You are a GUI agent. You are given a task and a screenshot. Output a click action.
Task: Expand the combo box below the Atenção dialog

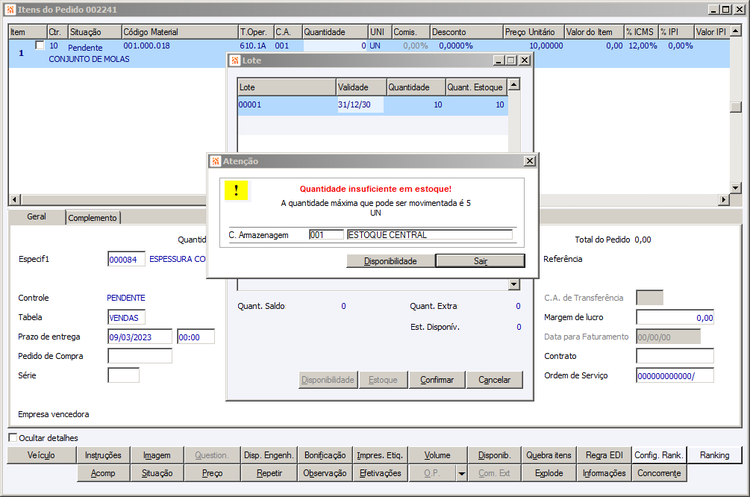[x=514, y=285]
